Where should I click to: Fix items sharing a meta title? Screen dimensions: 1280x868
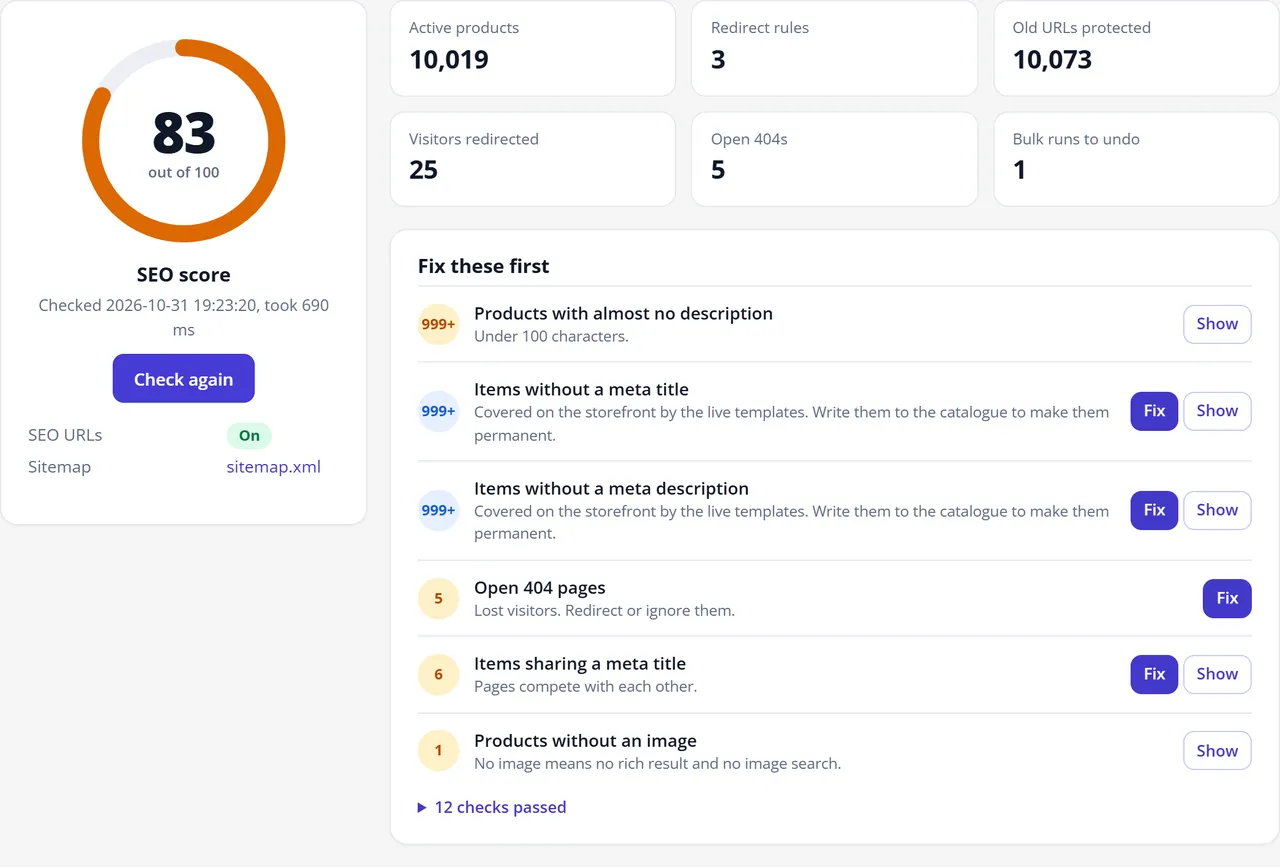coord(1154,674)
